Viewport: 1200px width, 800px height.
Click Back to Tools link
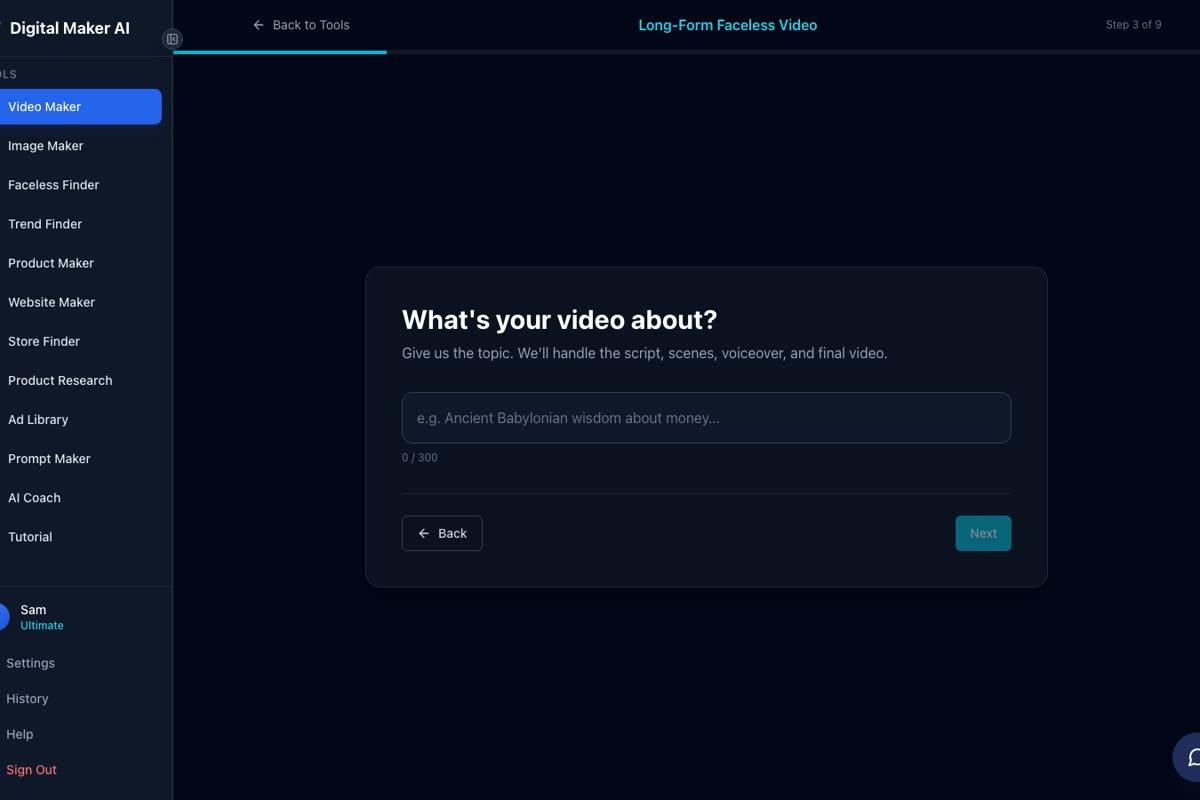[301, 25]
